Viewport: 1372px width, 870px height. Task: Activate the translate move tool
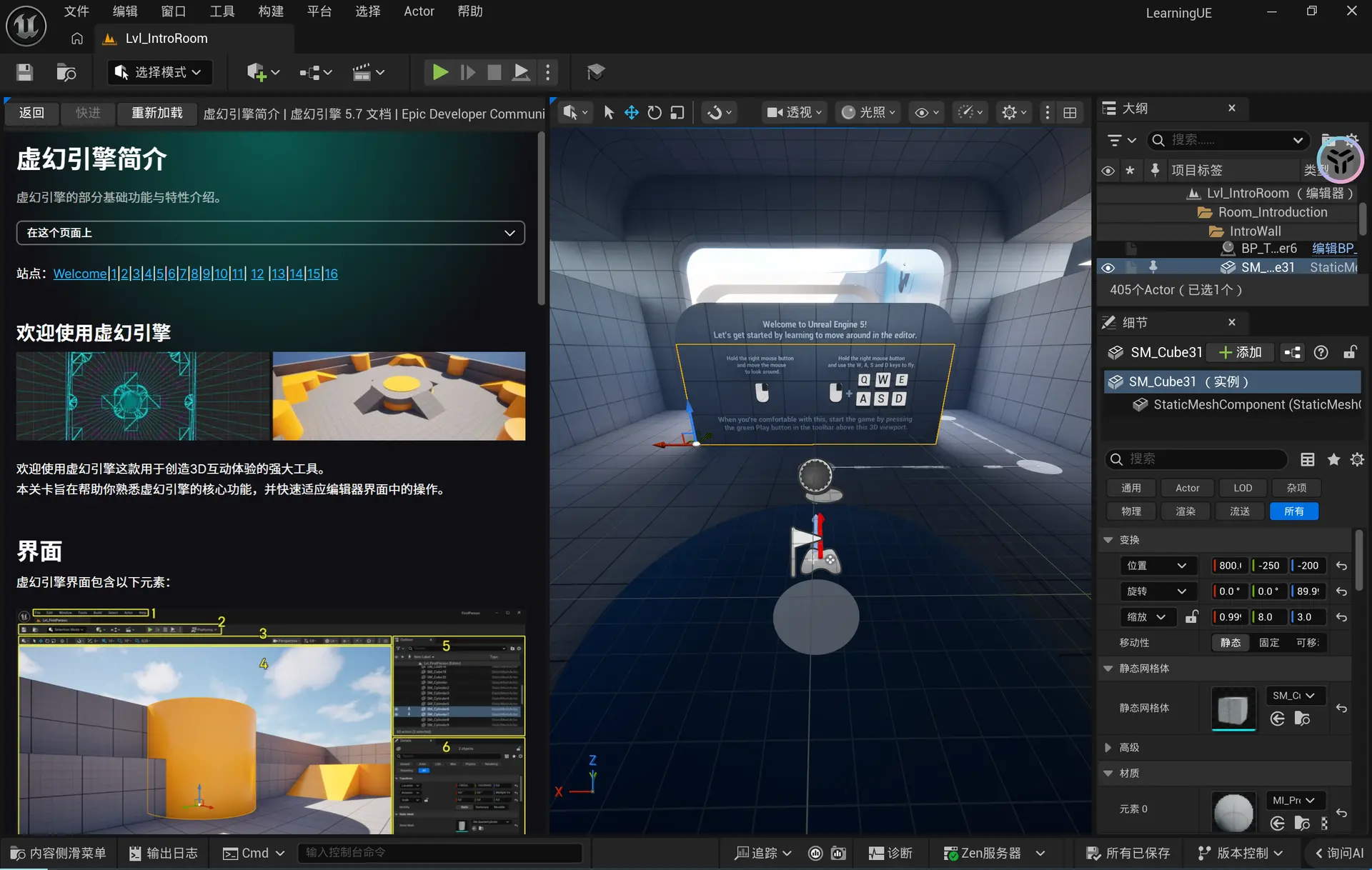point(632,113)
